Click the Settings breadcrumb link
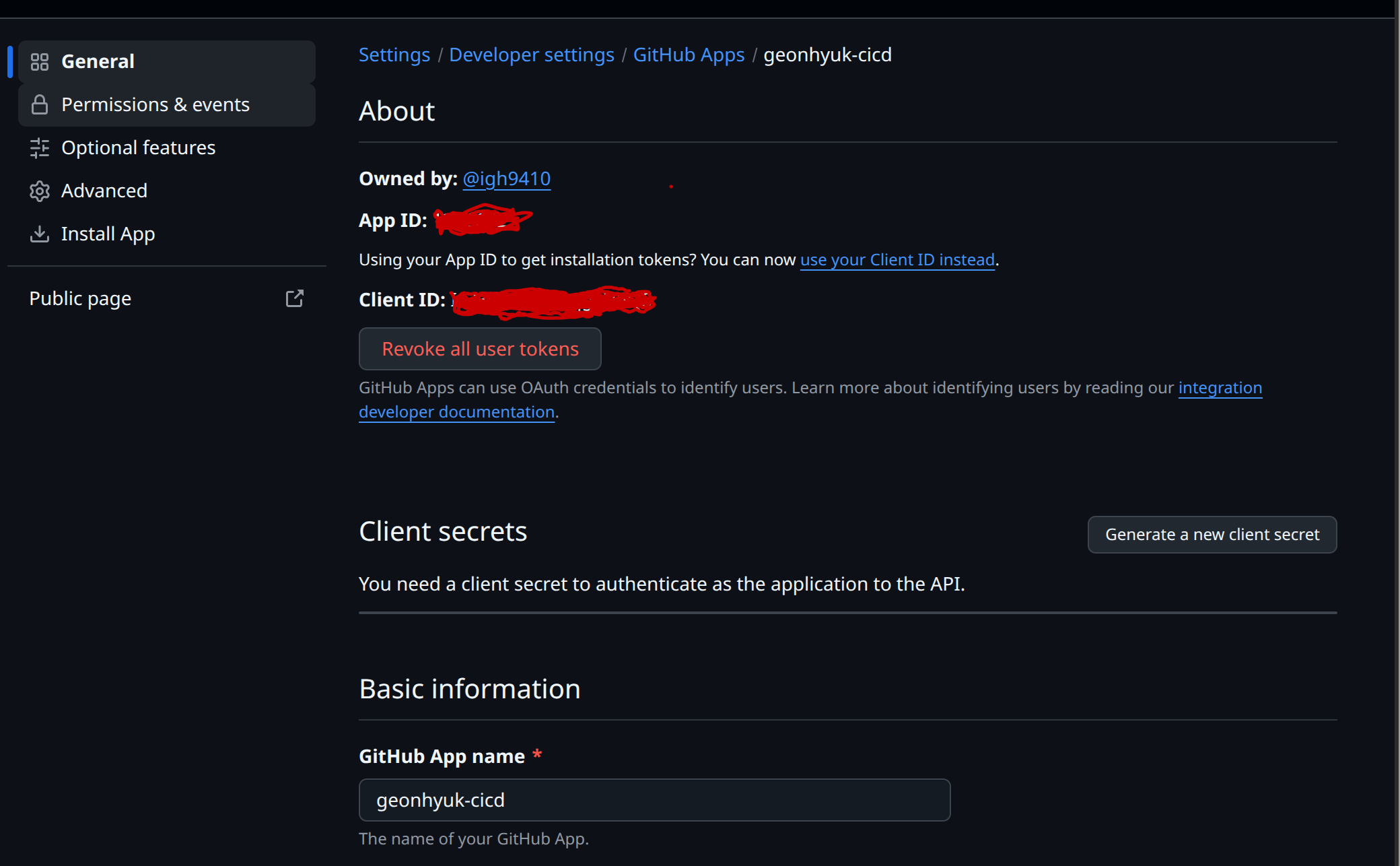1400x866 pixels. [394, 55]
